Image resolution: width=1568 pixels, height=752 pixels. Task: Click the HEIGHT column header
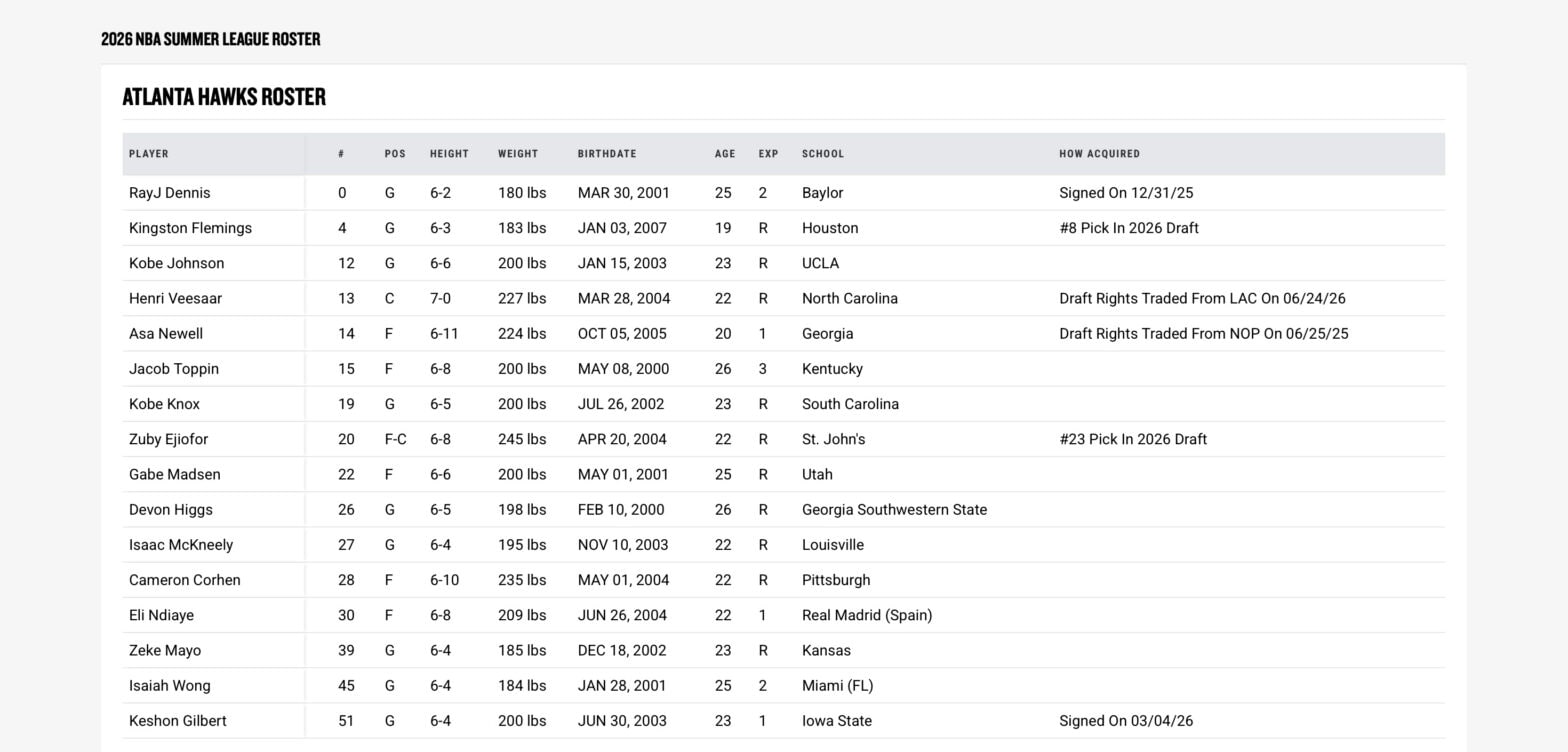pyautogui.click(x=449, y=154)
